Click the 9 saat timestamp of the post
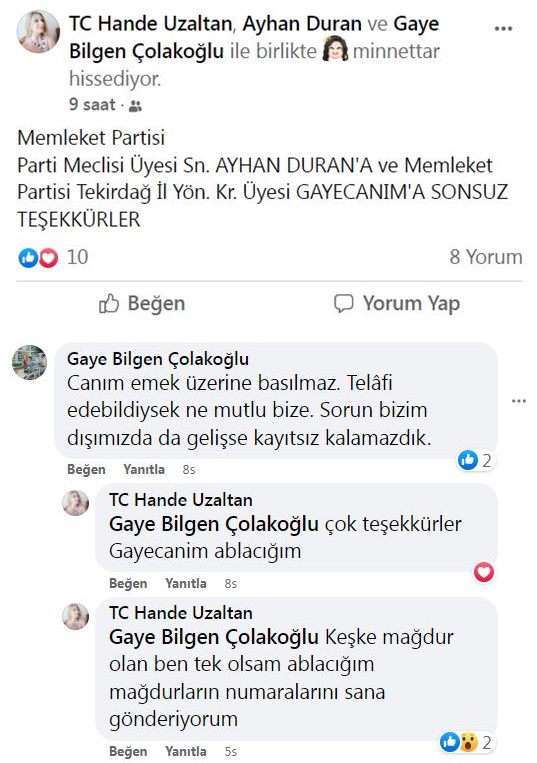The image size is (537, 763). [x=92, y=105]
